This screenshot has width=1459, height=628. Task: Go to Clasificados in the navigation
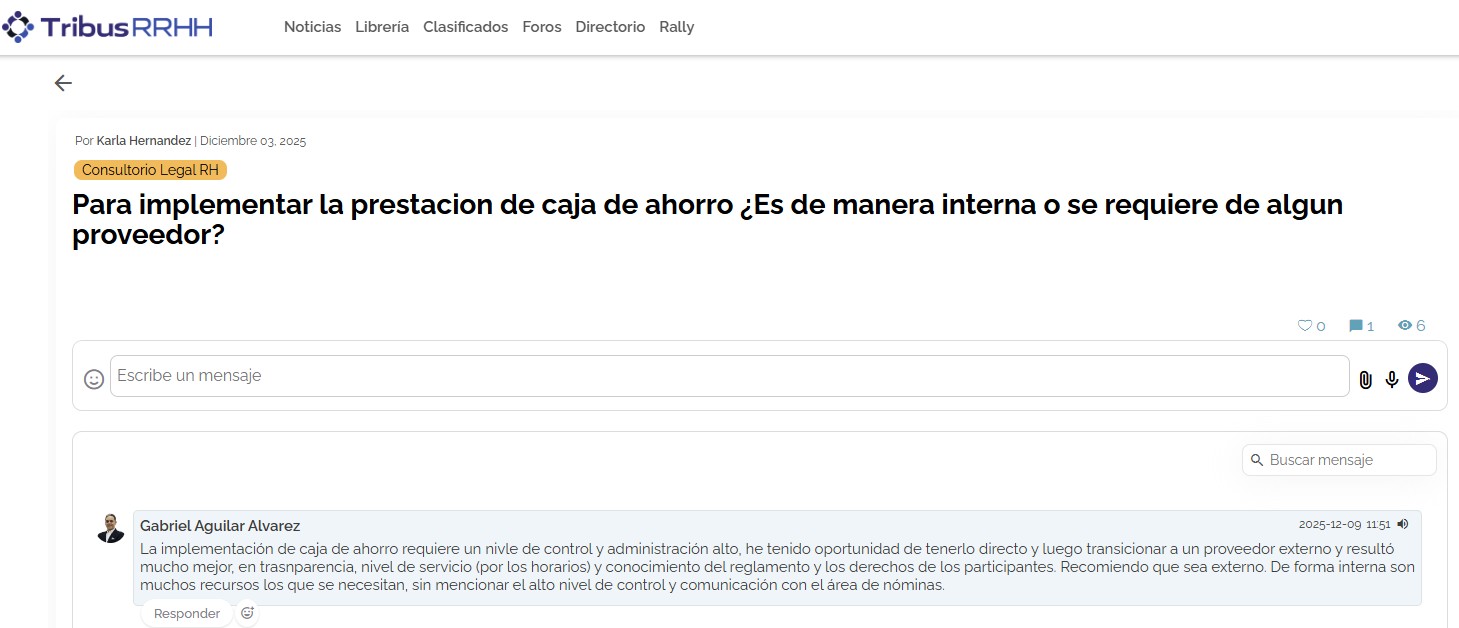tap(465, 27)
